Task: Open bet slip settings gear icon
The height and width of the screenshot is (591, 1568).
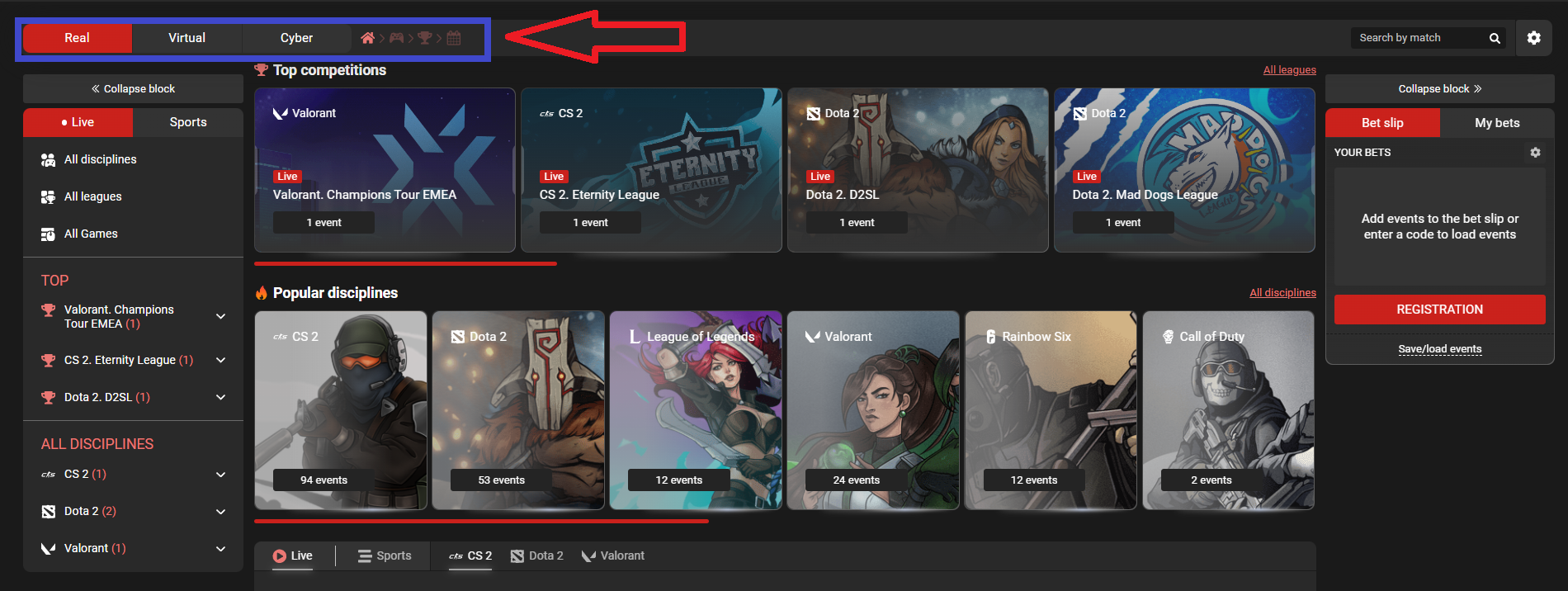Action: (x=1535, y=153)
